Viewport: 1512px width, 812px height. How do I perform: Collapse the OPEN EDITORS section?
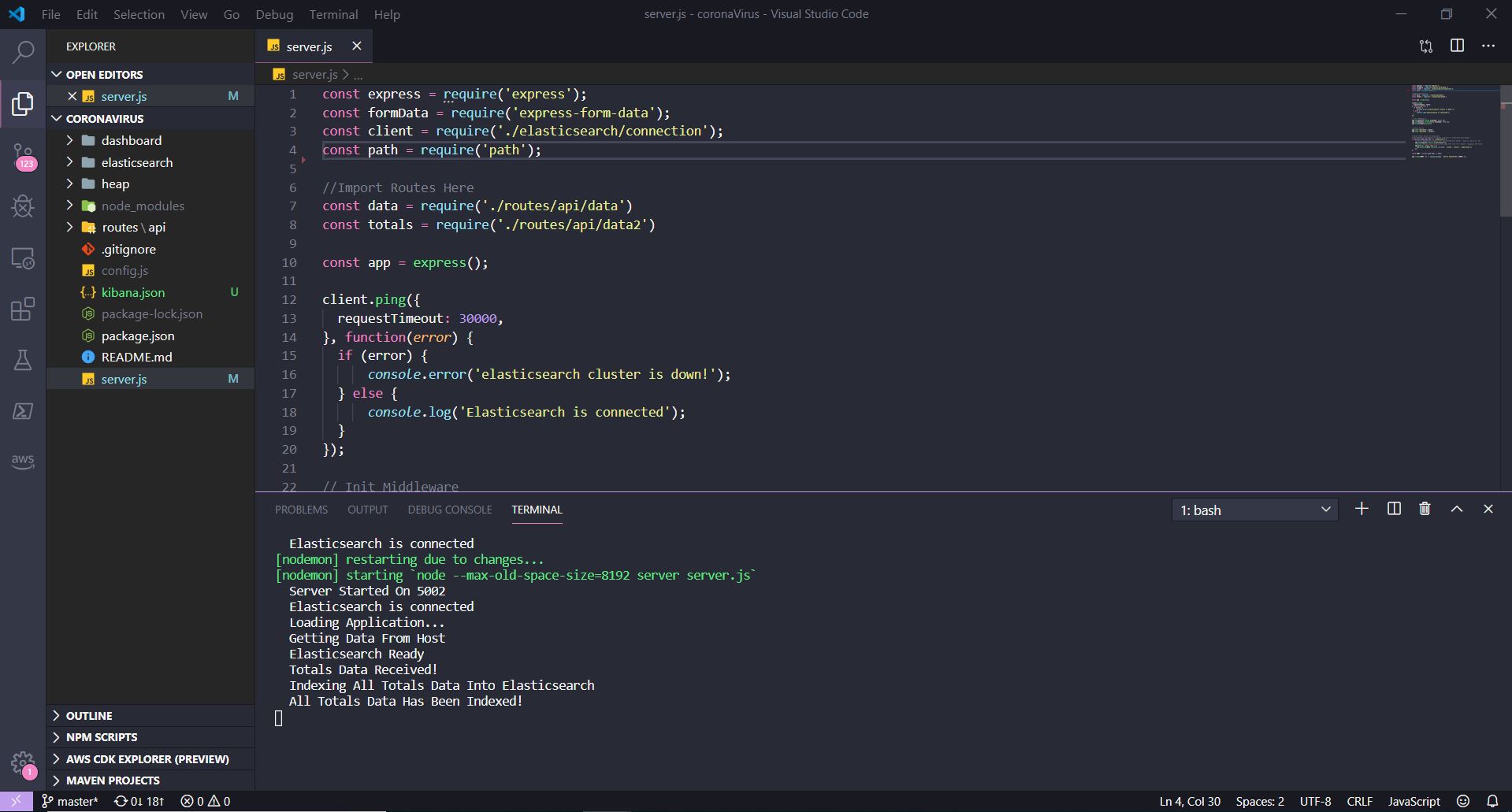[x=104, y=74]
